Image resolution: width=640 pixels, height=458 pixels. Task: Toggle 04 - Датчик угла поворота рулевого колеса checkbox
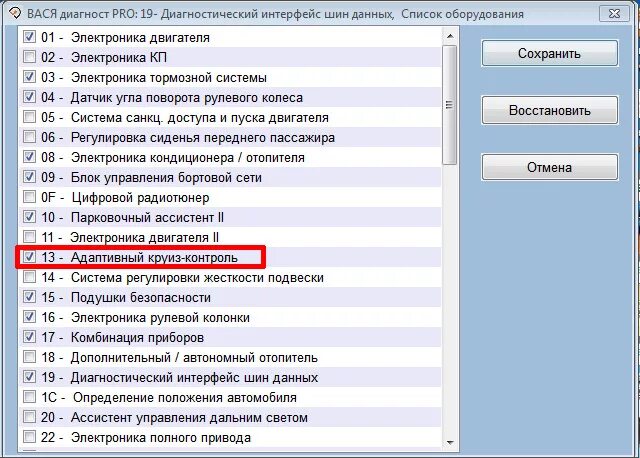[29, 96]
